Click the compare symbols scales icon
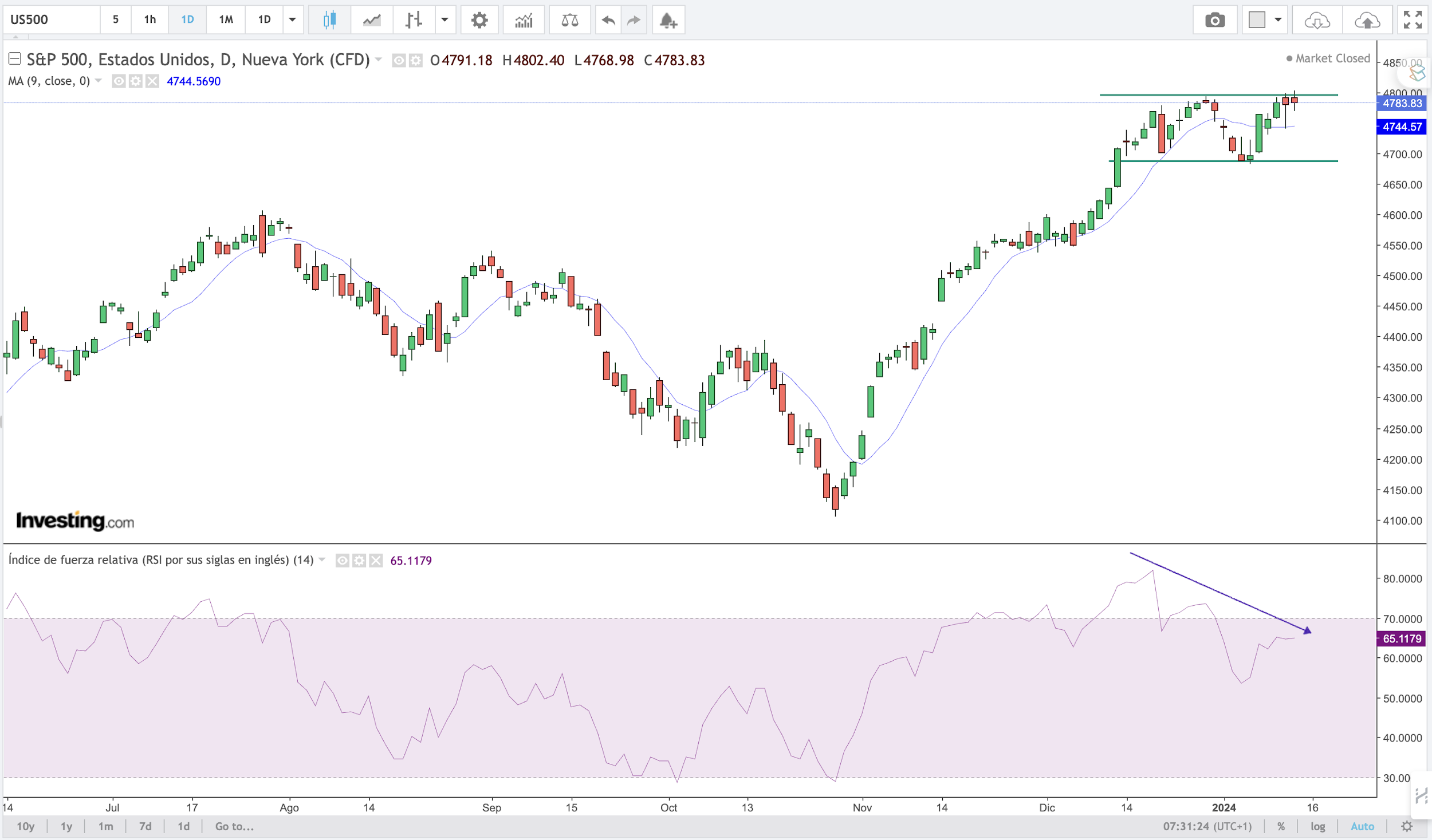Screen dimensions: 1432x840 click(x=569, y=20)
